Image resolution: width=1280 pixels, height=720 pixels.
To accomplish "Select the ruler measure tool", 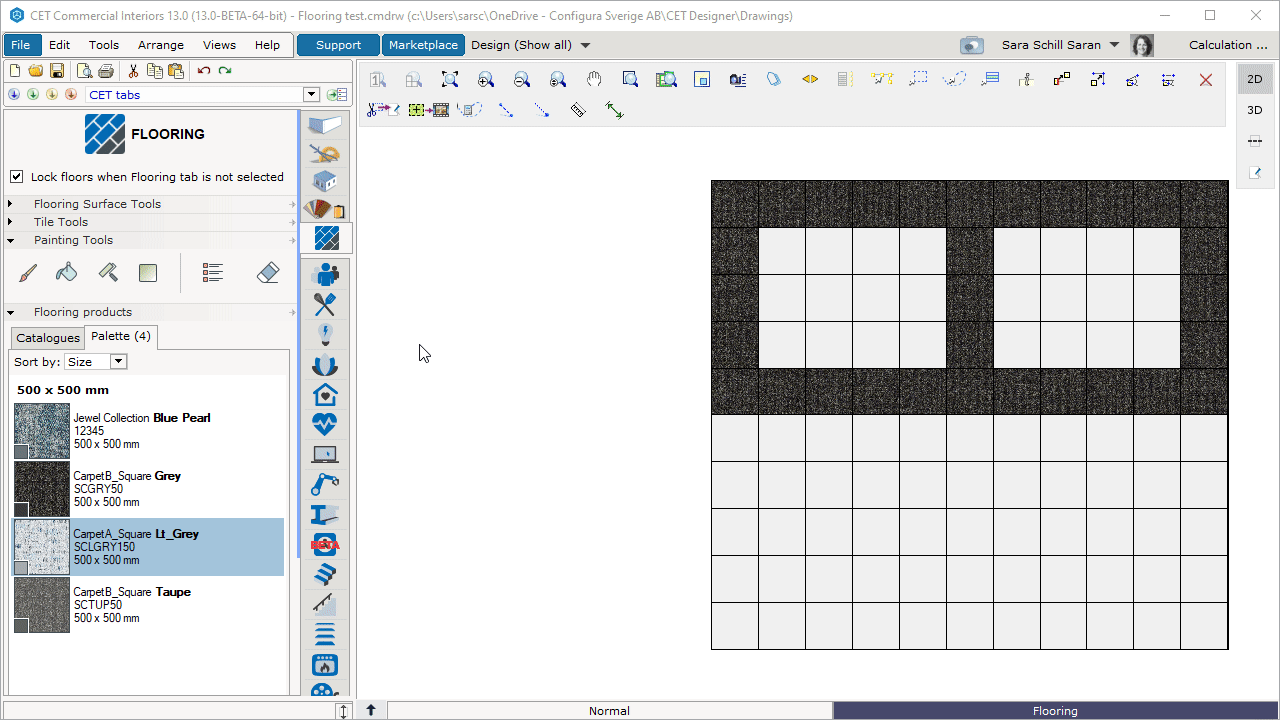I will coord(578,110).
